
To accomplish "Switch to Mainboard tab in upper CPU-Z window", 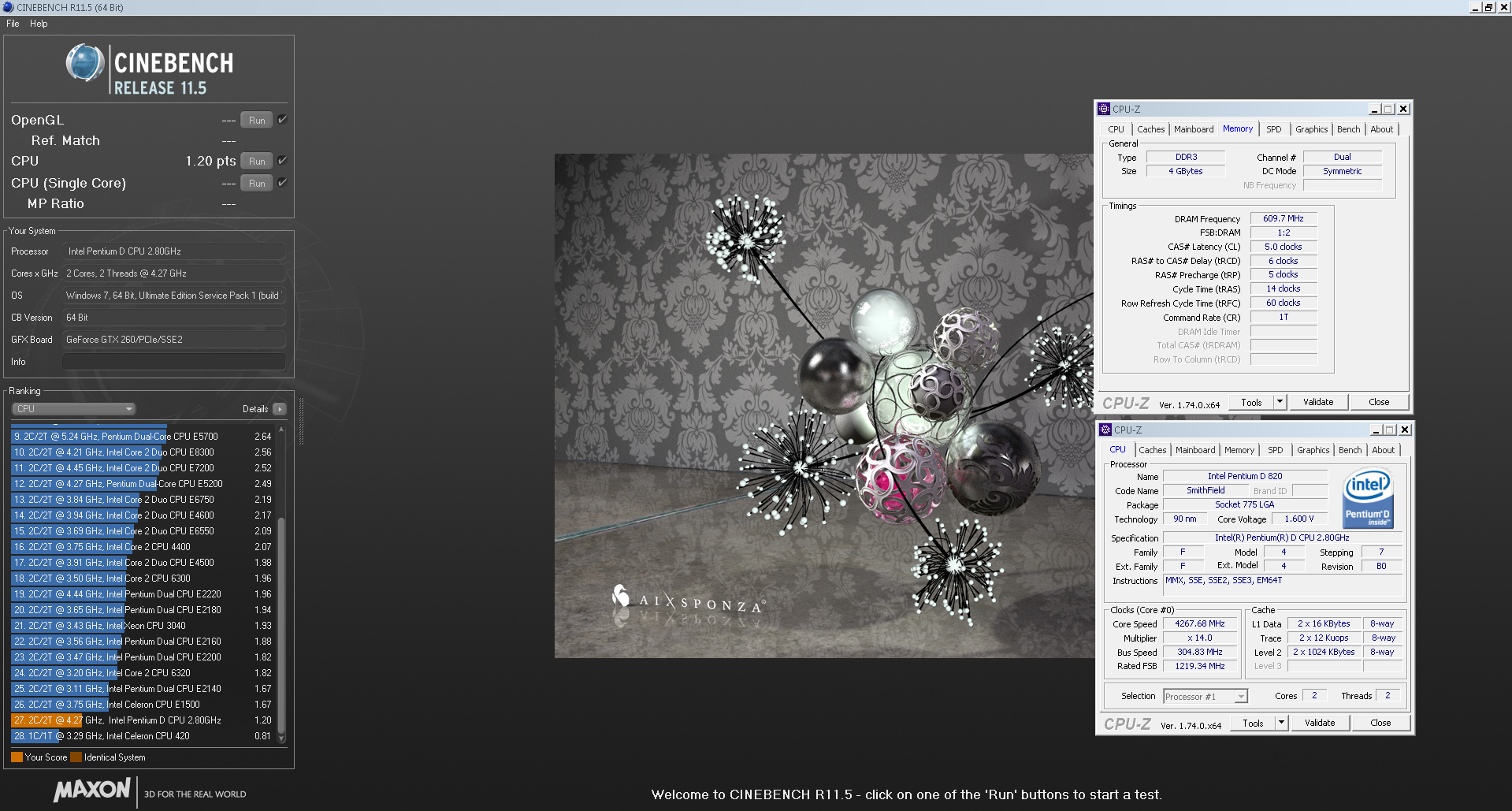I will pos(1194,129).
